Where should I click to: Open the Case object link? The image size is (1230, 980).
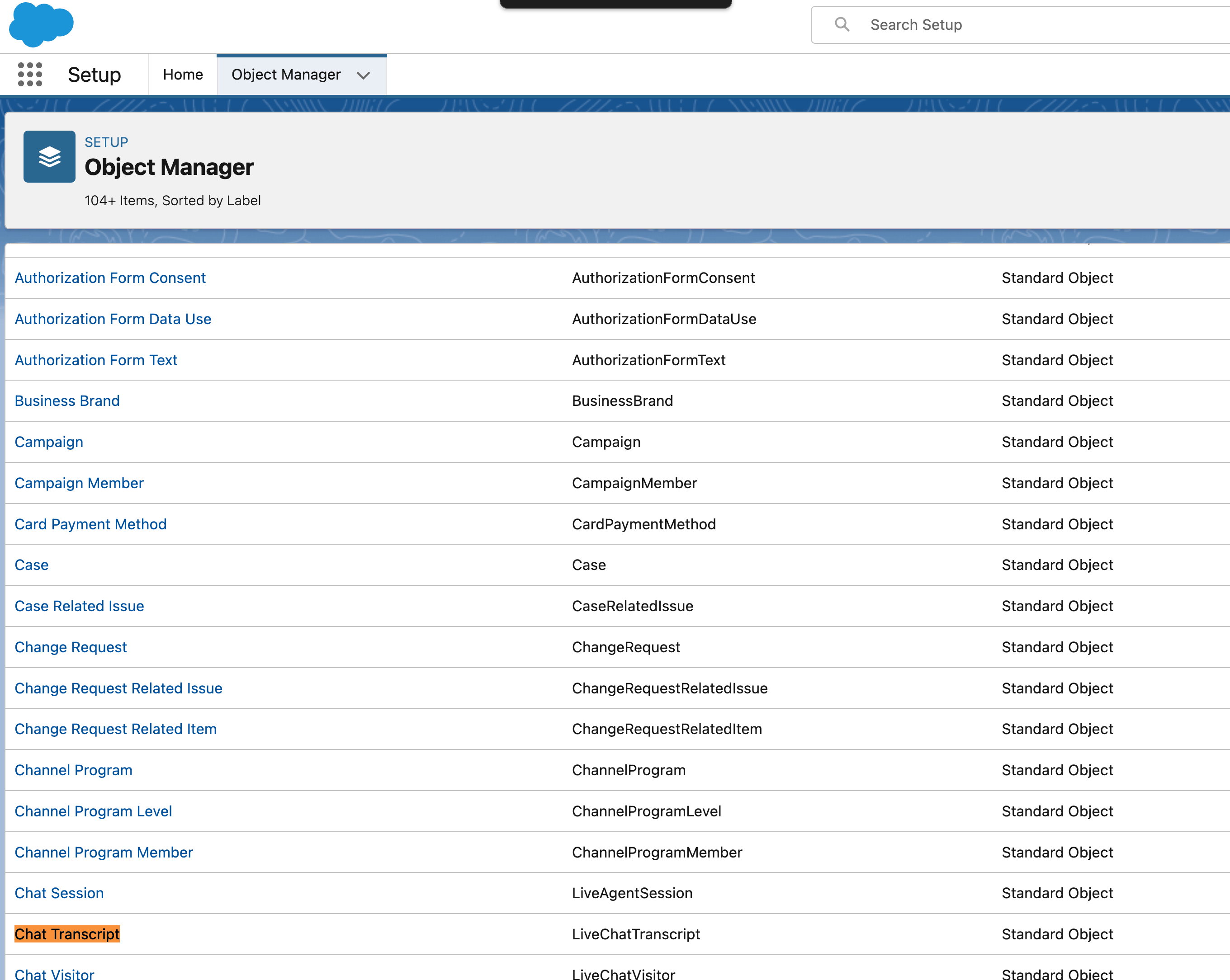pos(32,565)
